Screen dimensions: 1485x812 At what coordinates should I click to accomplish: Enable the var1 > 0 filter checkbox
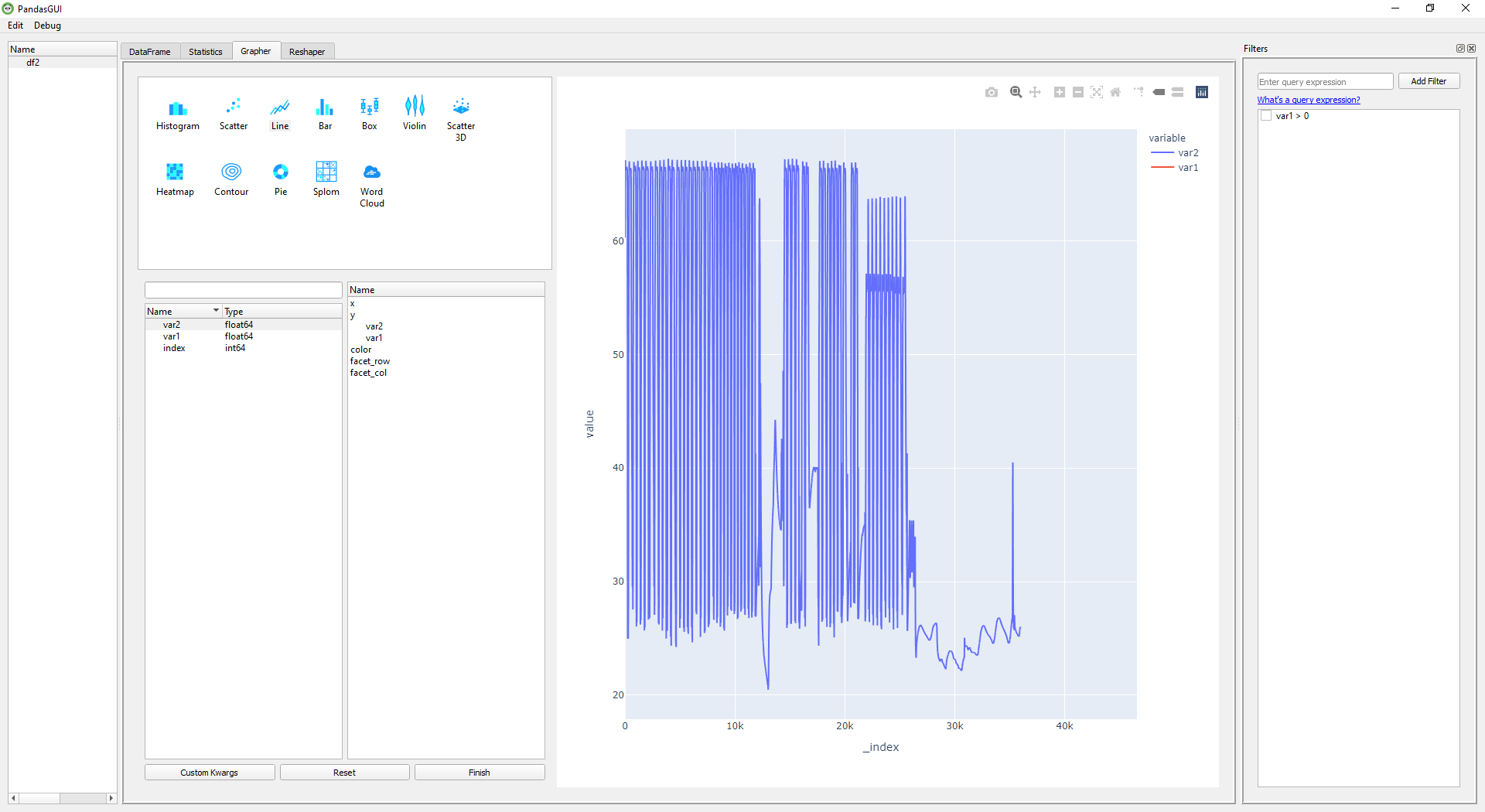coord(1266,116)
